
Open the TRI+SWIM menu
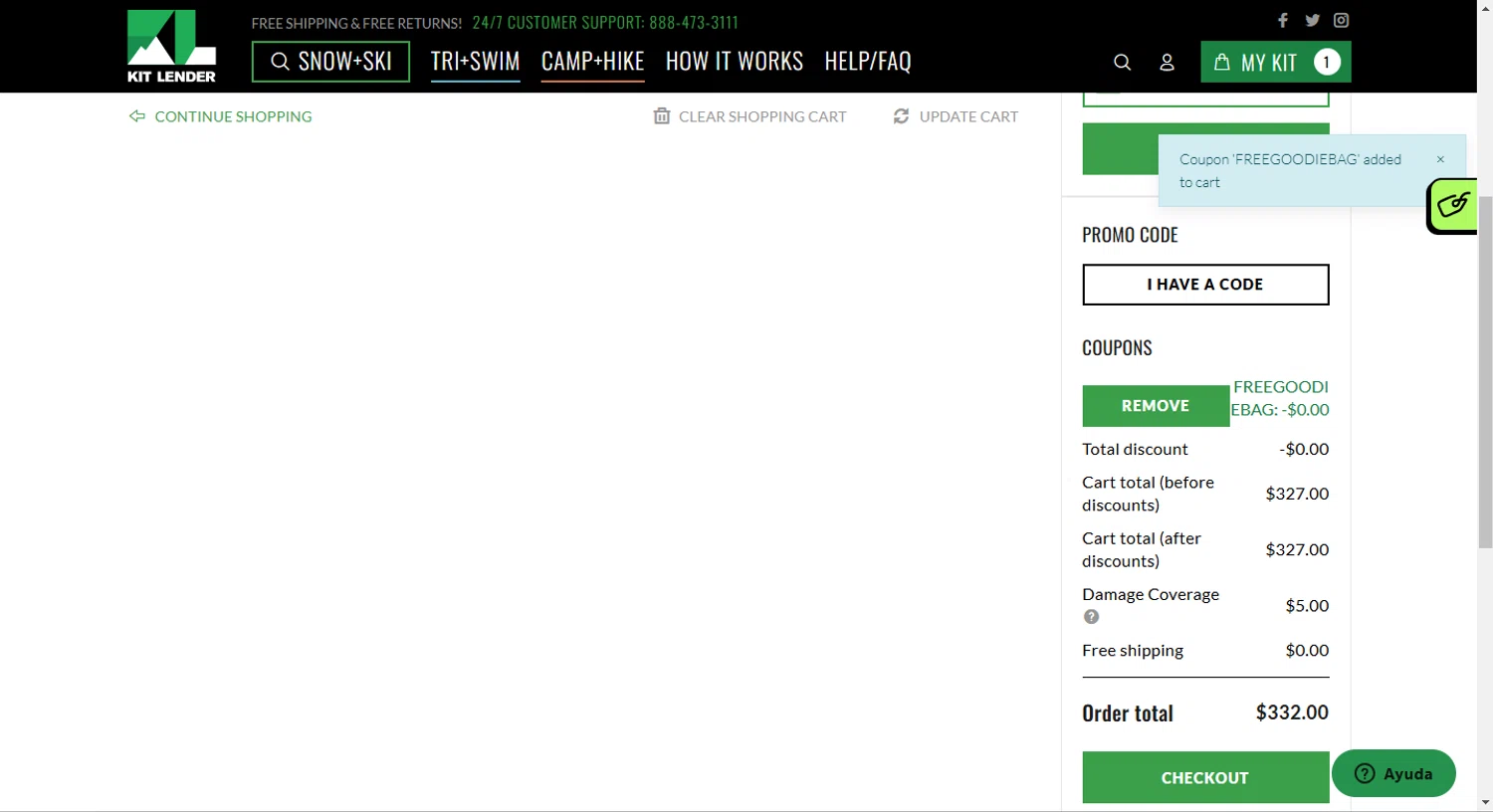pyautogui.click(x=476, y=62)
